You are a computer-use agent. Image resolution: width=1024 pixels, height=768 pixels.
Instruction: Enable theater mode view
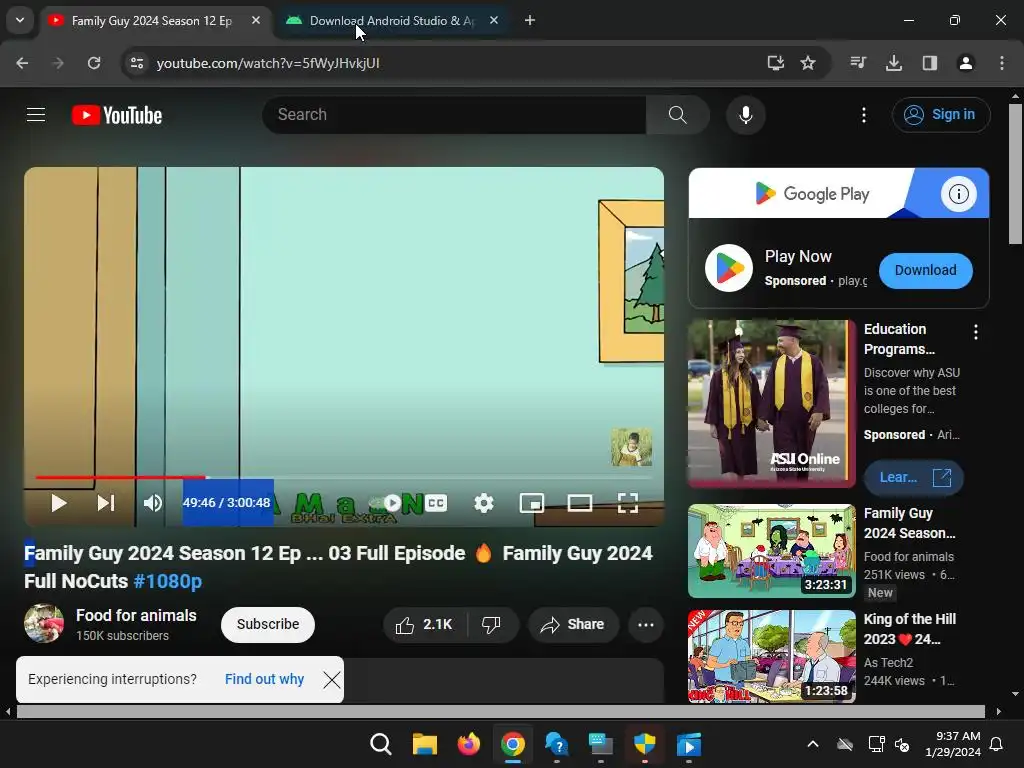click(580, 503)
